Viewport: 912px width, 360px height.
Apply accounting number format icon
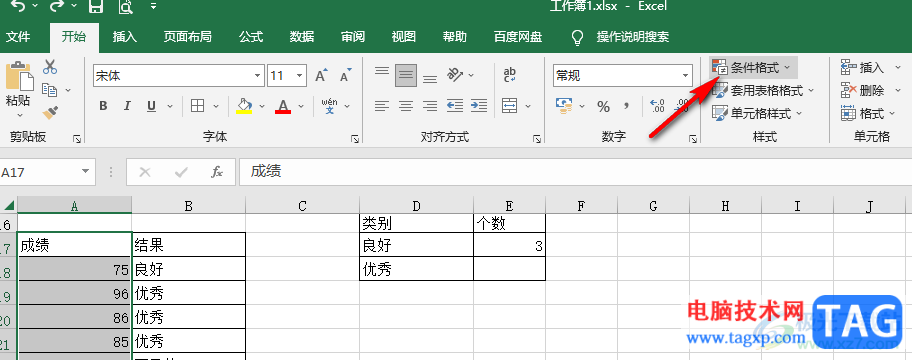[564, 106]
